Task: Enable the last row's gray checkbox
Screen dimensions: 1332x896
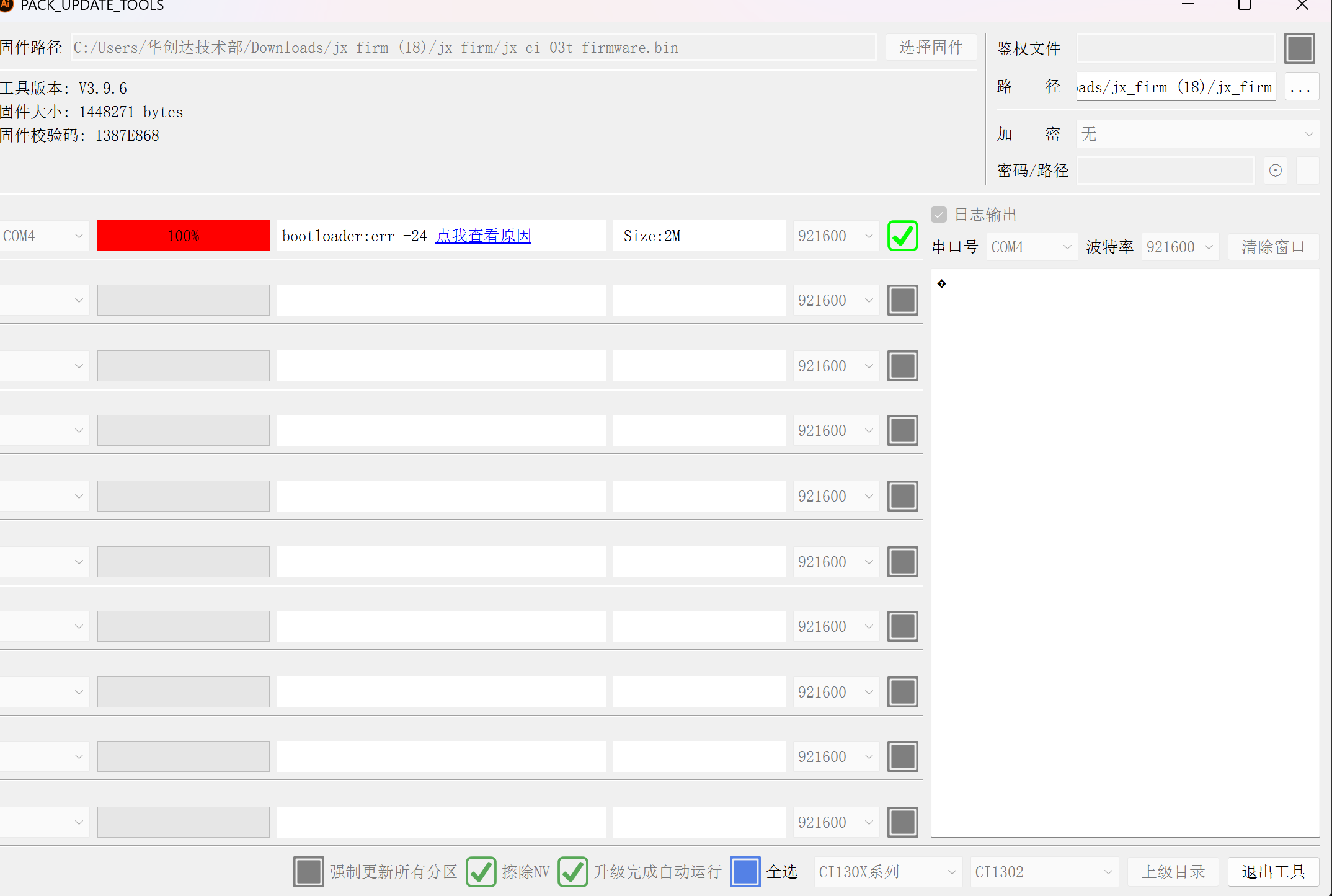Action: click(x=902, y=822)
